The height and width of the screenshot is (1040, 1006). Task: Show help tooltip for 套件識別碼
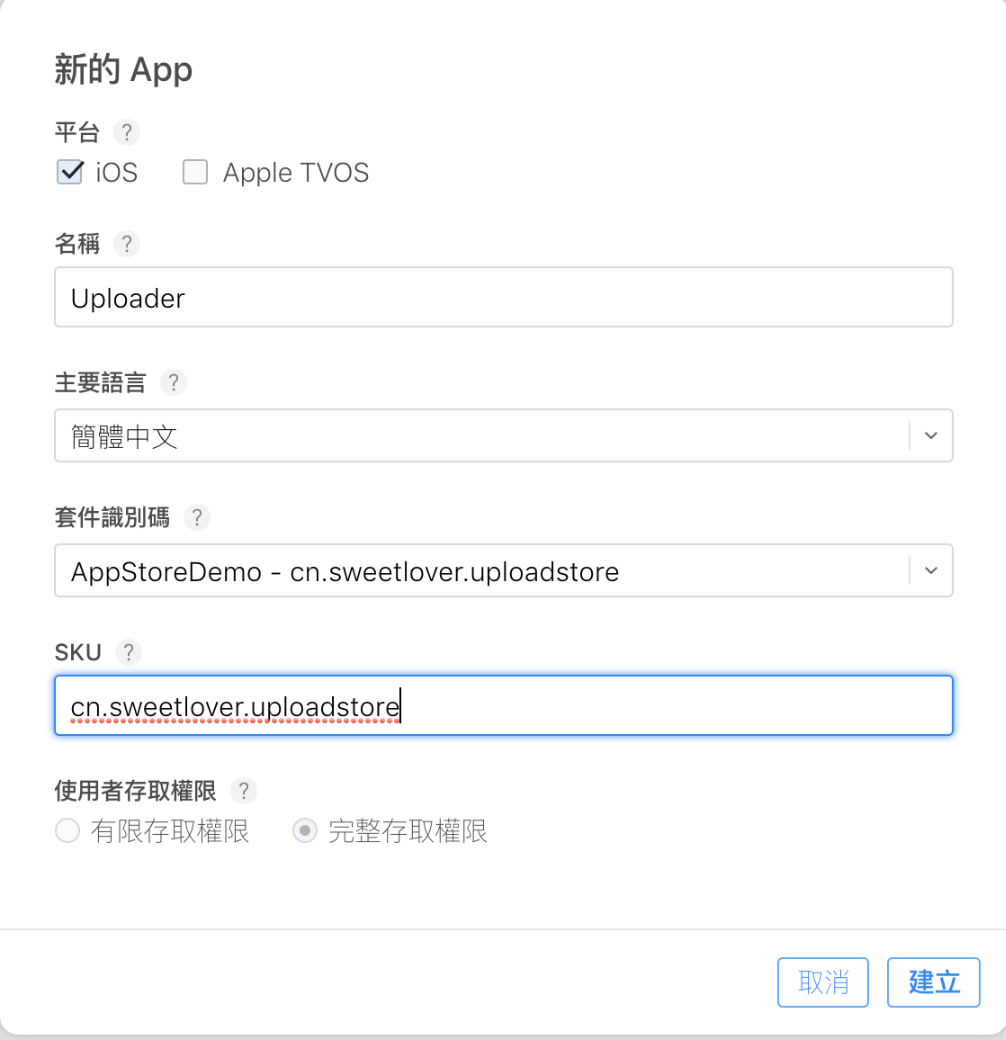click(196, 517)
